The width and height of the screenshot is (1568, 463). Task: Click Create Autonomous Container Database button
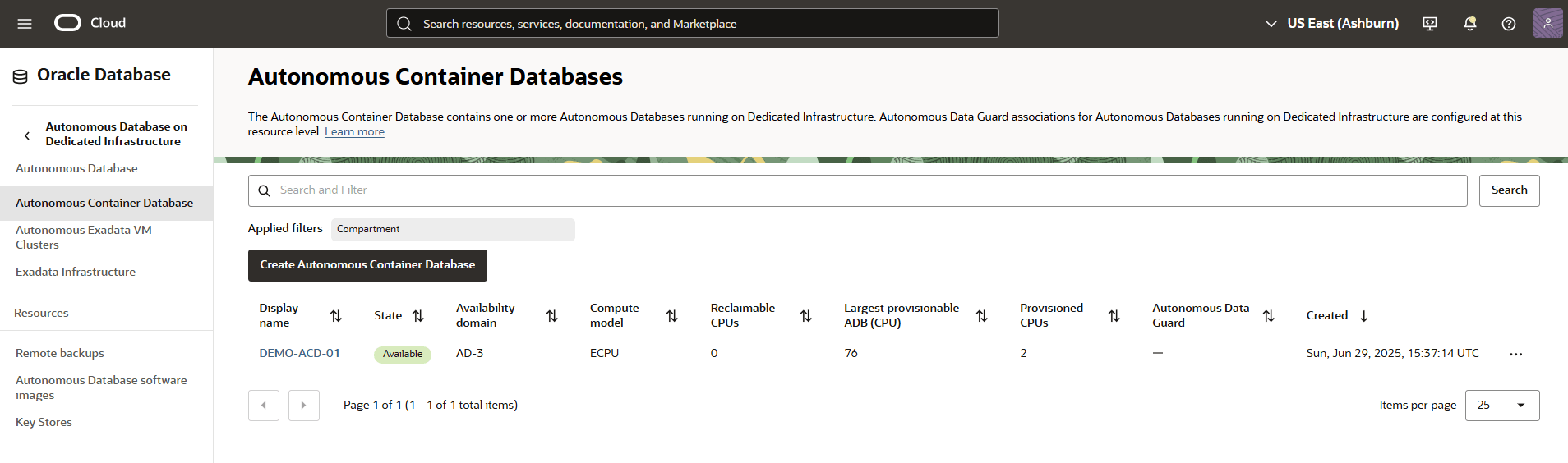pos(367,265)
